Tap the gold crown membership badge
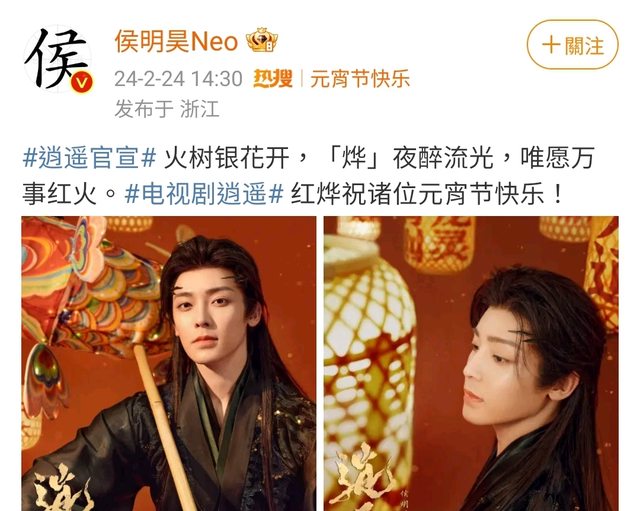 pos(262,40)
